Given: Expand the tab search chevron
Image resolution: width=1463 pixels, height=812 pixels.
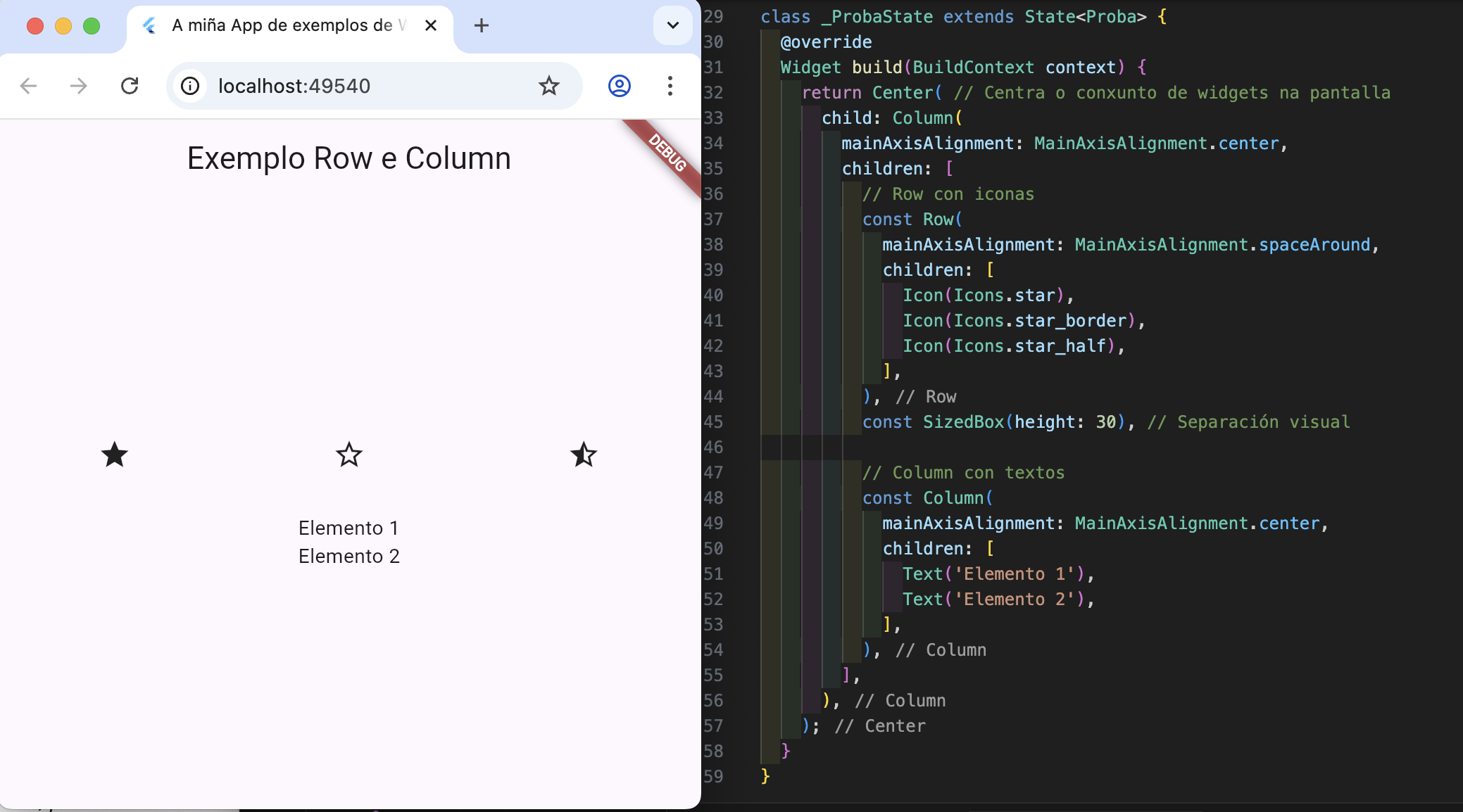Looking at the screenshot, I should tap(672, 25).
